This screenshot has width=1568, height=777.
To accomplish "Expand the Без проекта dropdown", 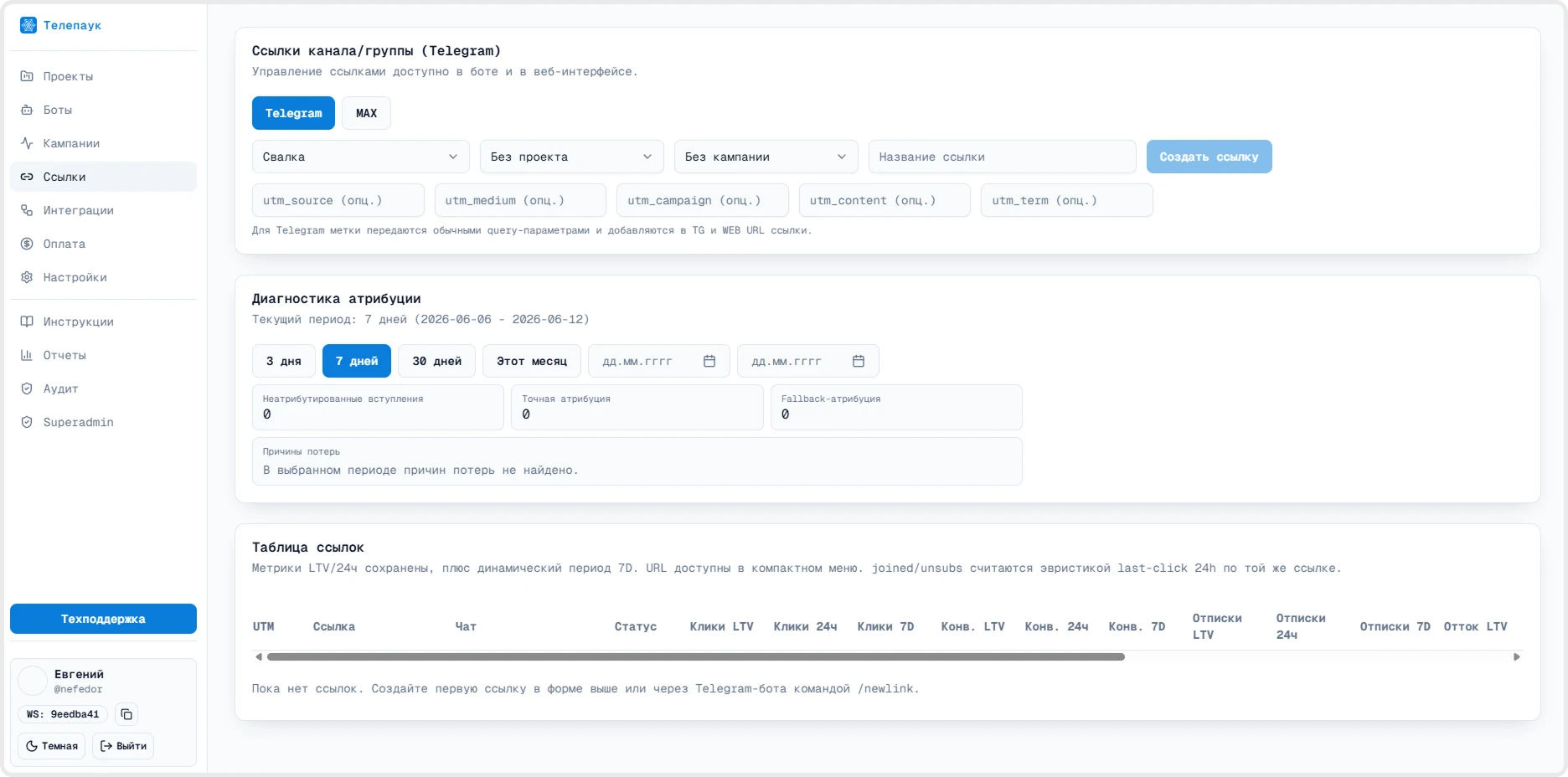I will [572, 157].
